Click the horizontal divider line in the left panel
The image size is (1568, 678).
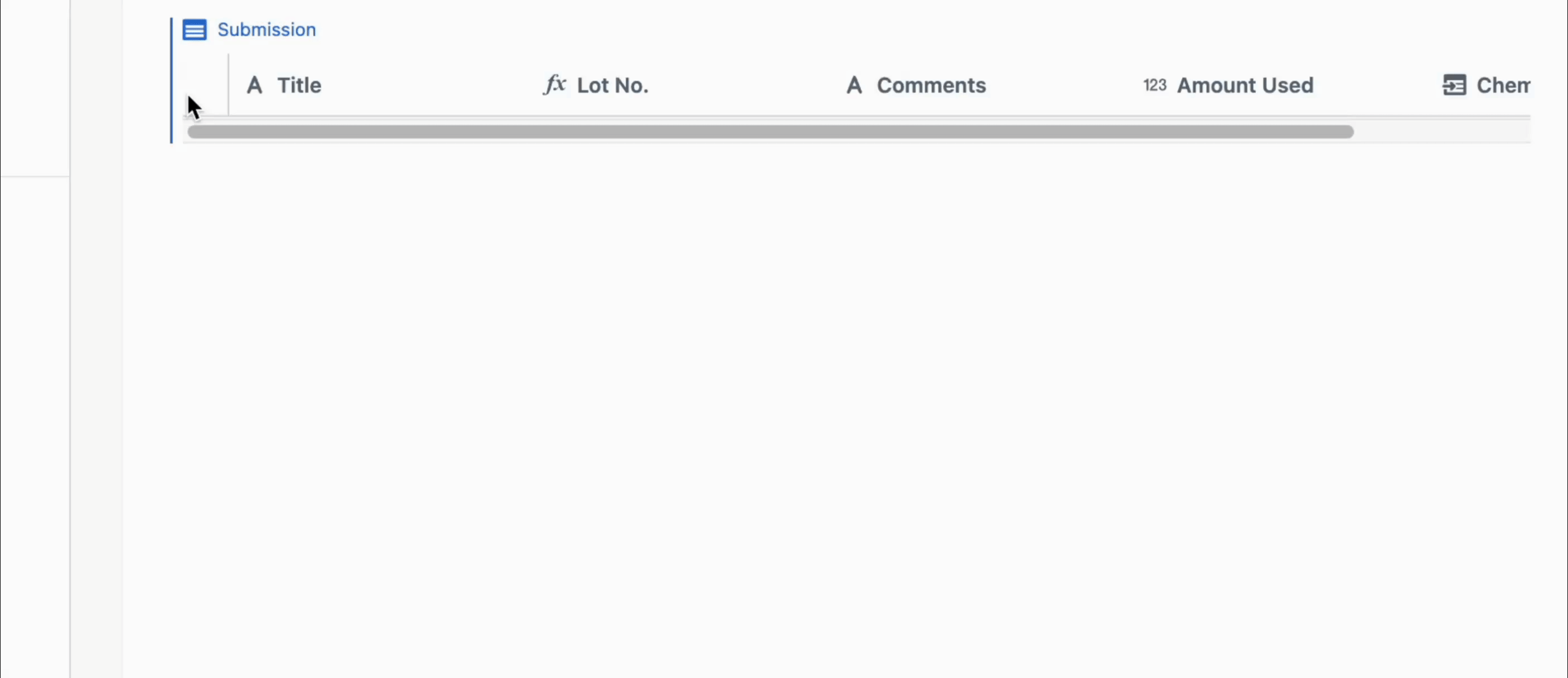[35, 177]
